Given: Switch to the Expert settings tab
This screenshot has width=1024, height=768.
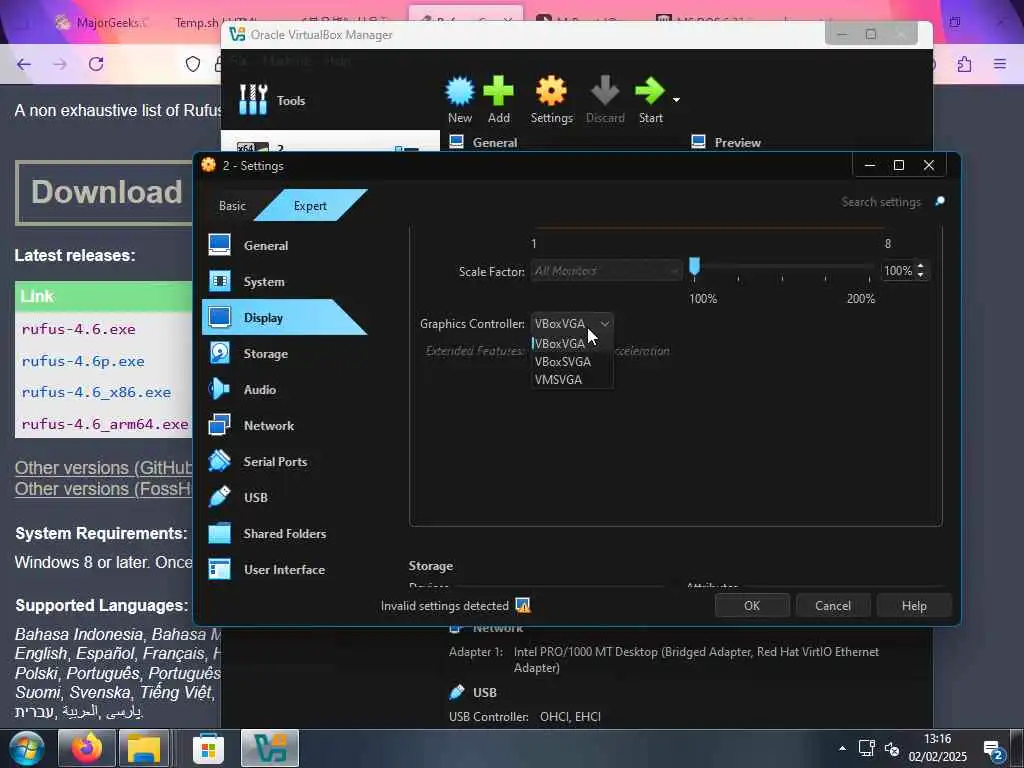Looking at the screenshot, I should pos(310,205).
